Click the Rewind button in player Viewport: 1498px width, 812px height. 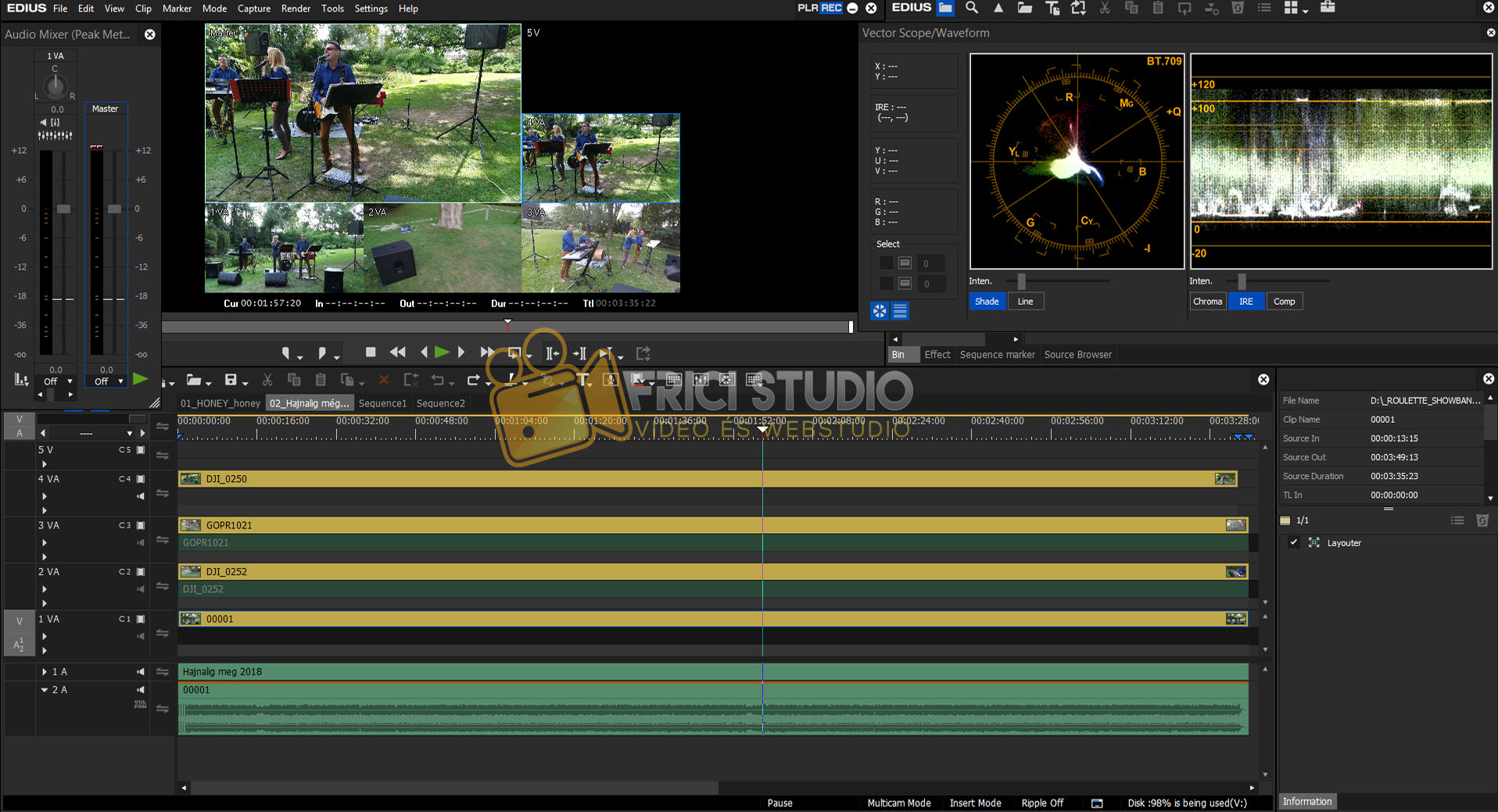click(397, 352)
